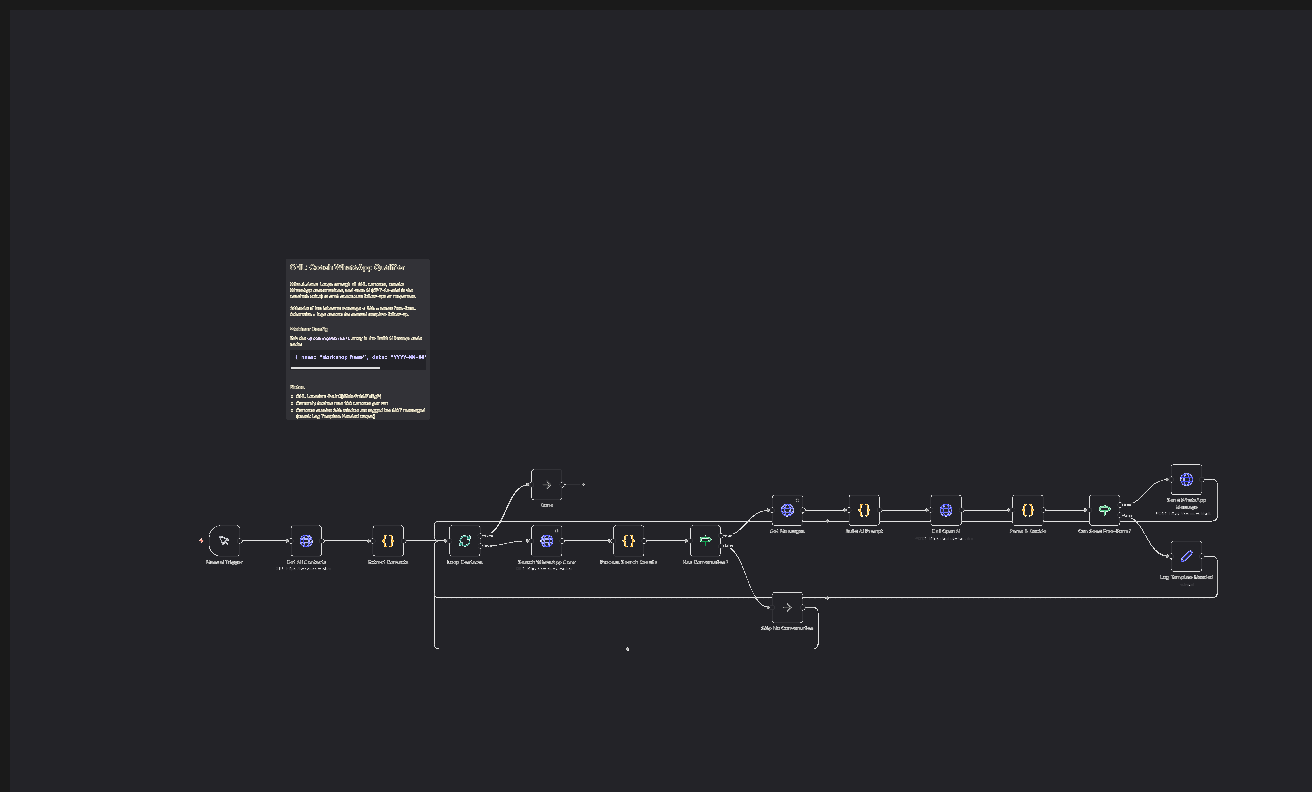
Task: Click the Parse & Decide code node
Action: coord(1027,510)
